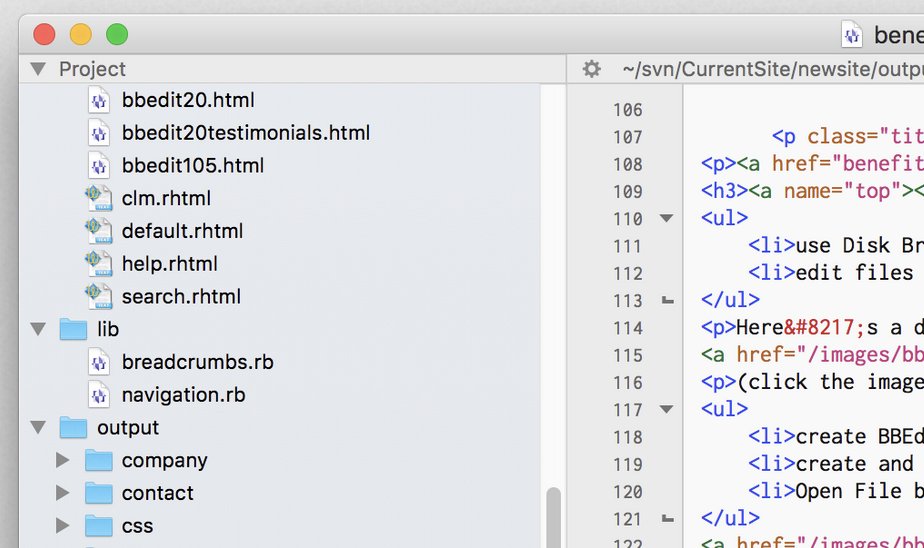
Task: Click line number 114 in gutter
Action: (628, 328)
